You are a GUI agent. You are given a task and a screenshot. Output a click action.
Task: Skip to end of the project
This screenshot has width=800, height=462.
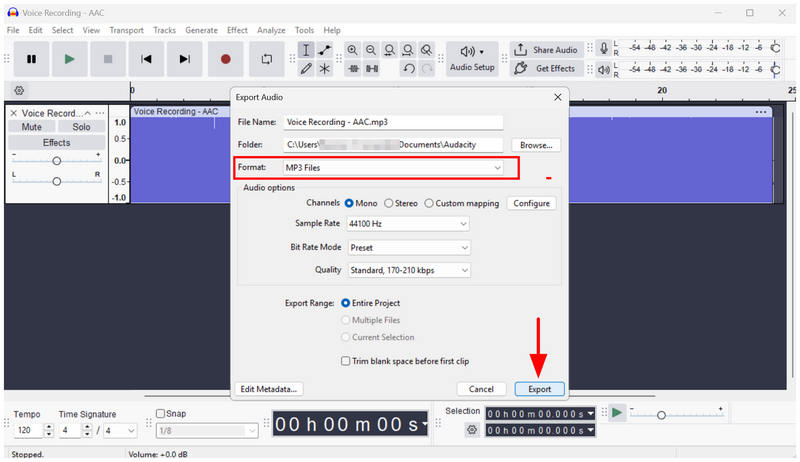[x=185, y=59]
